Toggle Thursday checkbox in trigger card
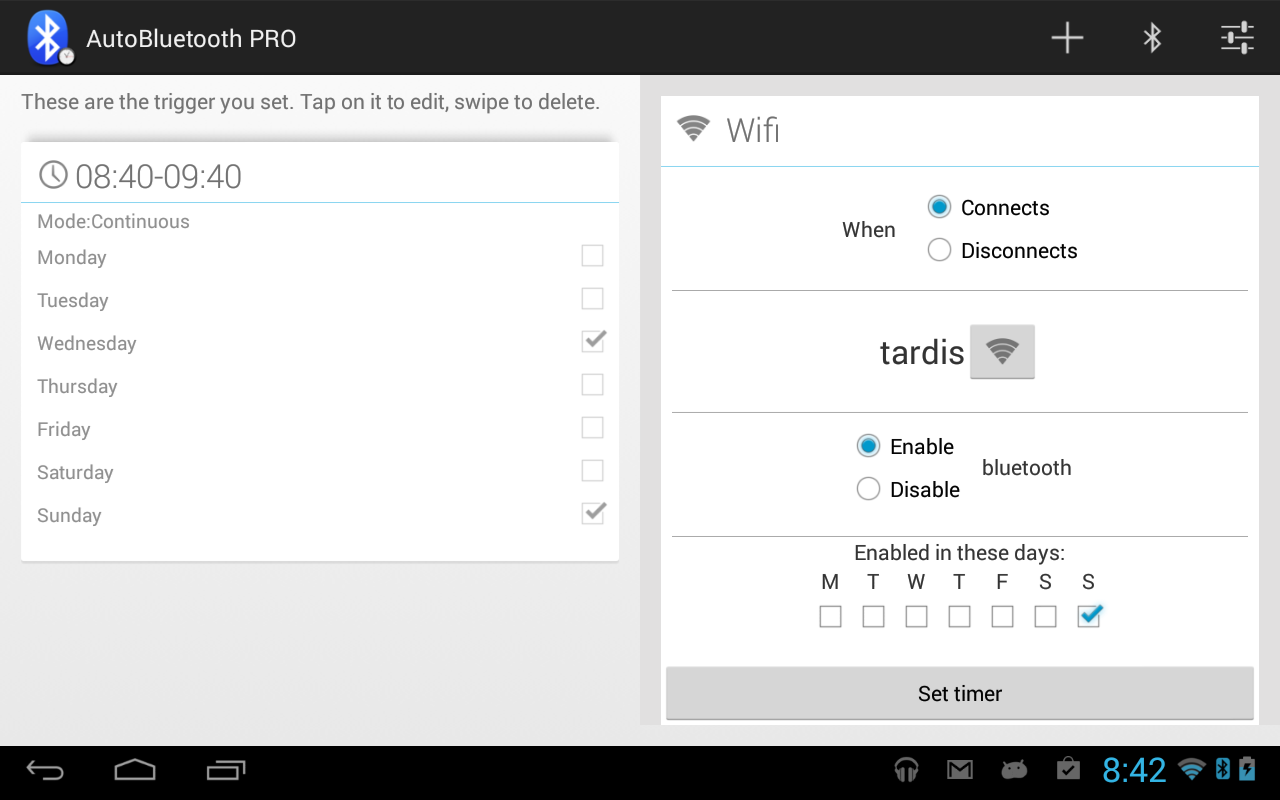This screenshot has height=800, width=1280. (592, 385)
